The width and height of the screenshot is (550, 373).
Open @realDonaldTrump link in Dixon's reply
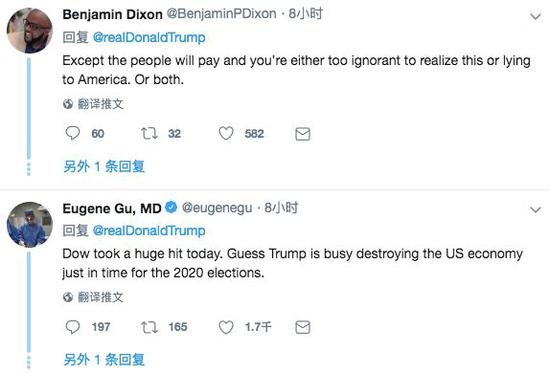point(149,37)
